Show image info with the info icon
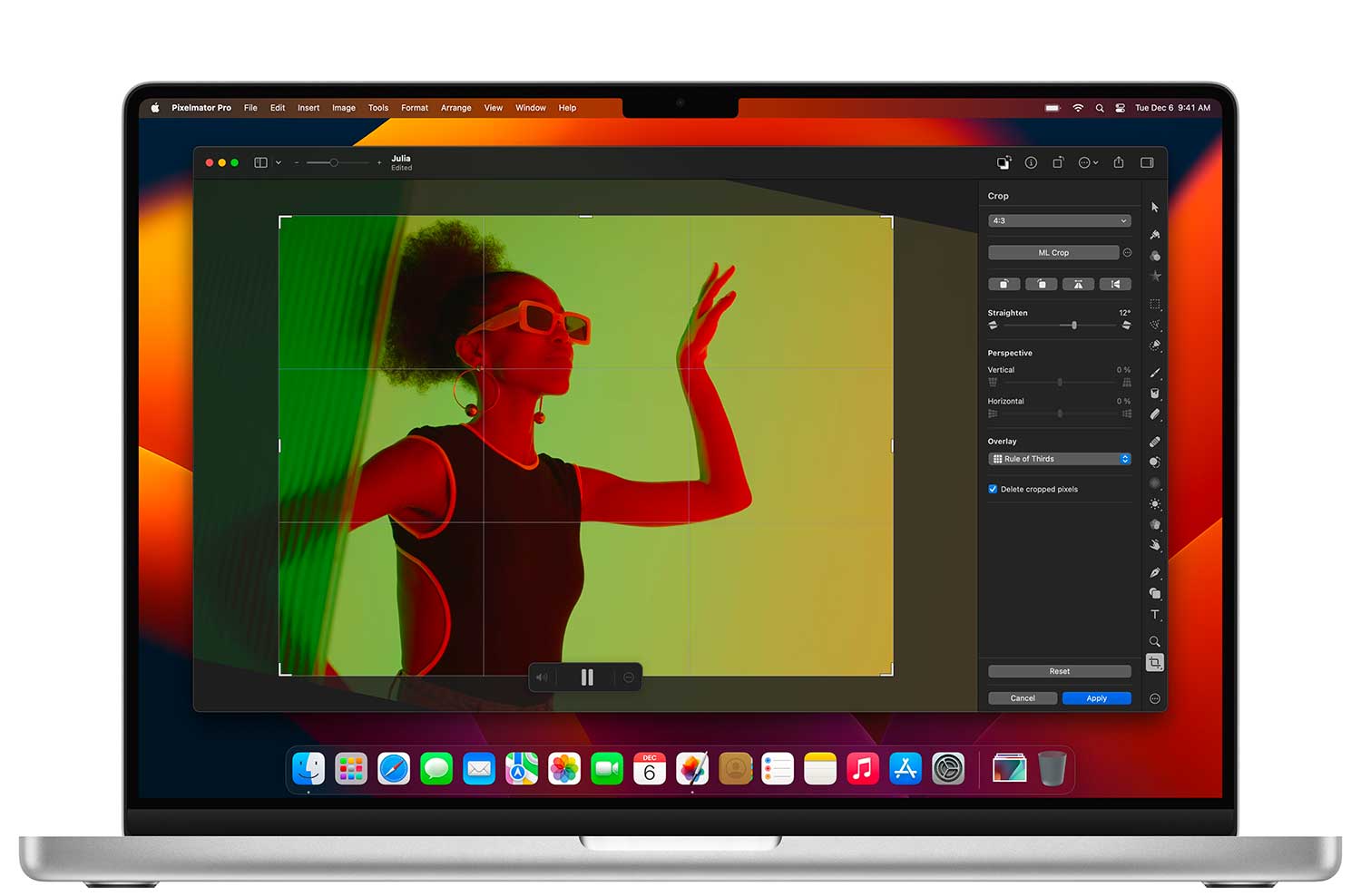 coord(1031,162)
